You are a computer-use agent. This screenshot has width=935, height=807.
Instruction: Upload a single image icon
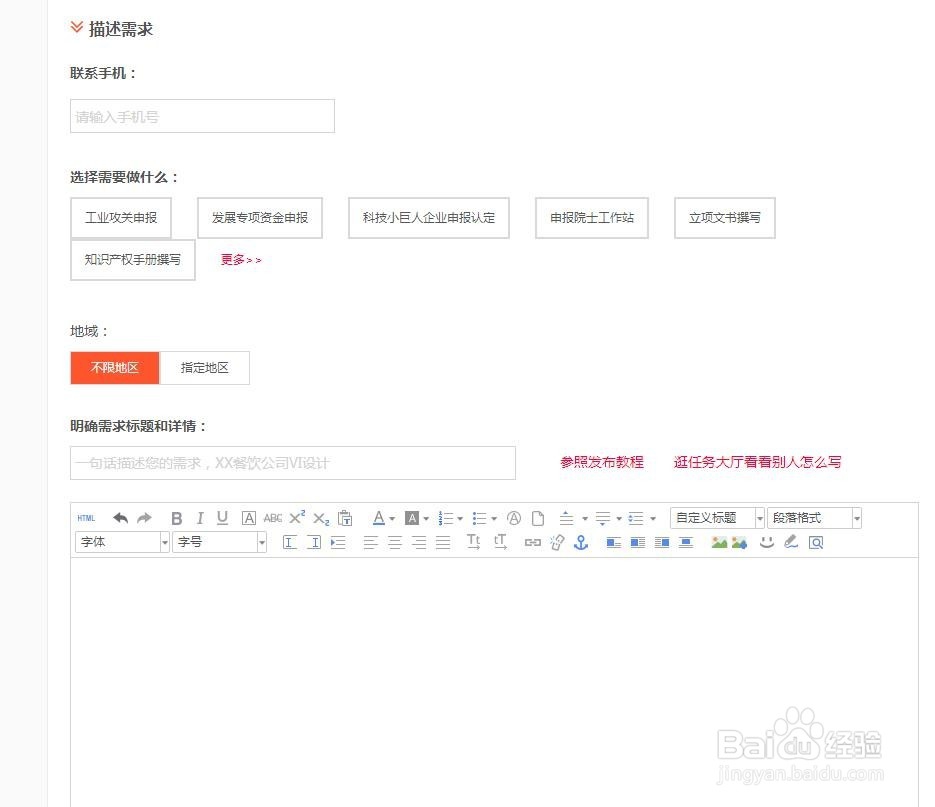pyautogui.click(x=719, y=542)
